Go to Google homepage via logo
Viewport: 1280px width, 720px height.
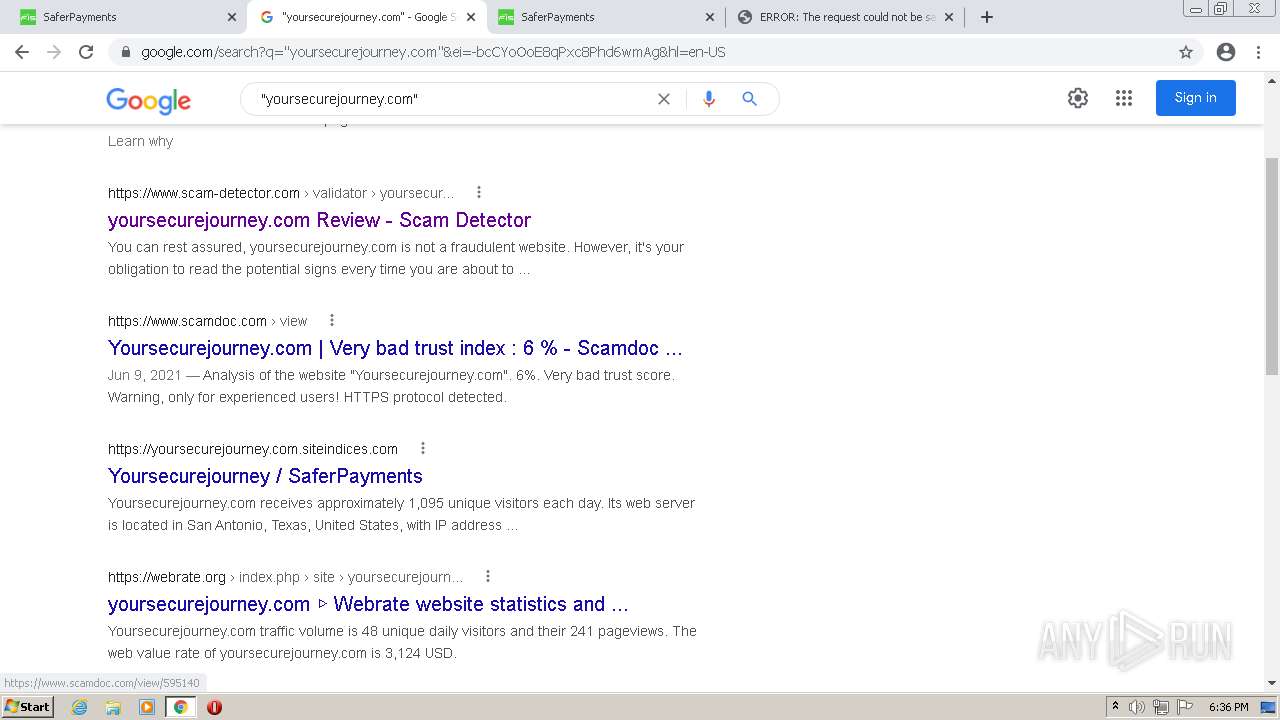pyautogui.click(x=148, y=100)
